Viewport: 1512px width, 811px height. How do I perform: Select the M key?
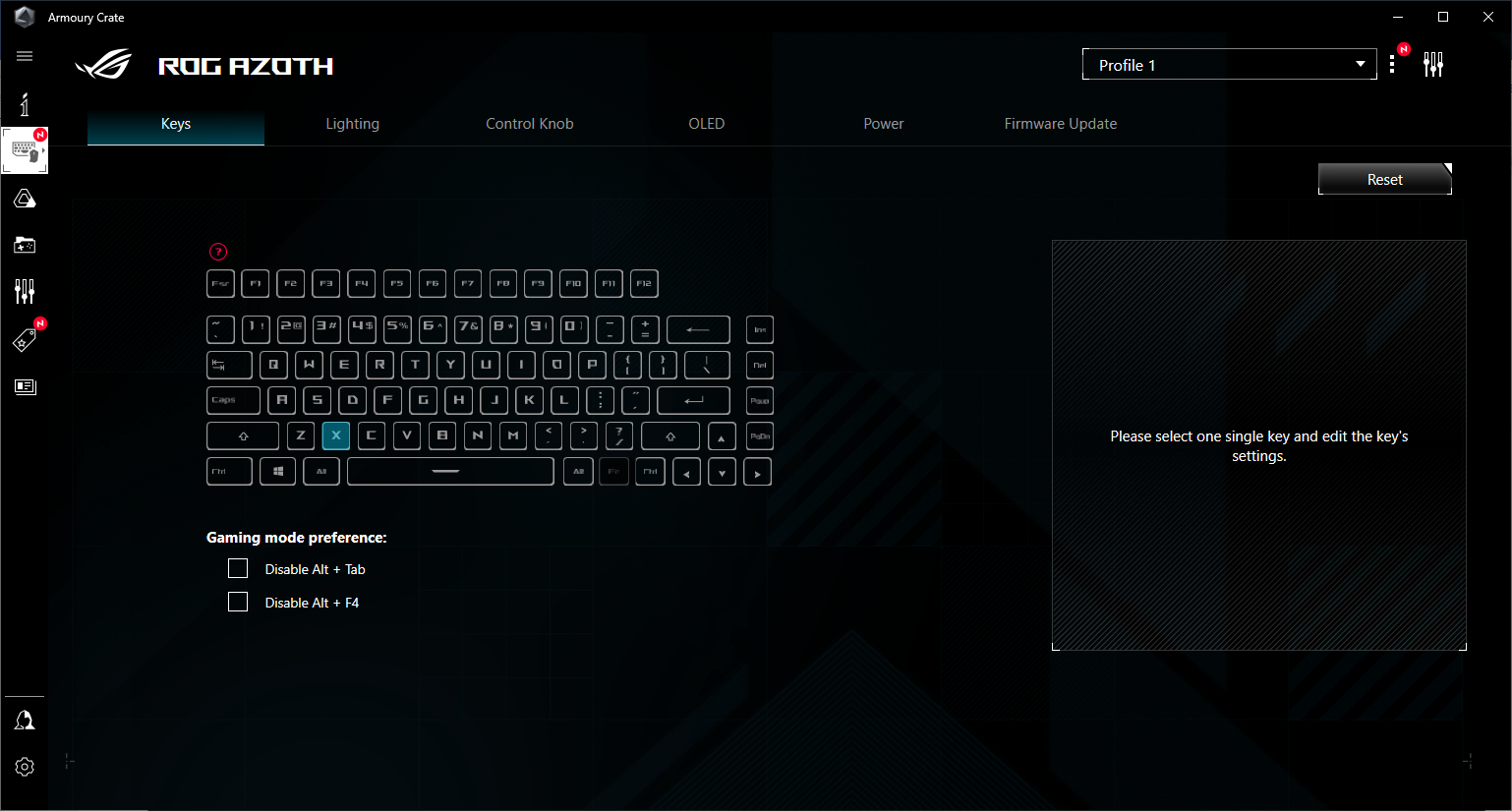pyautogui.click(x=513, y=435)
